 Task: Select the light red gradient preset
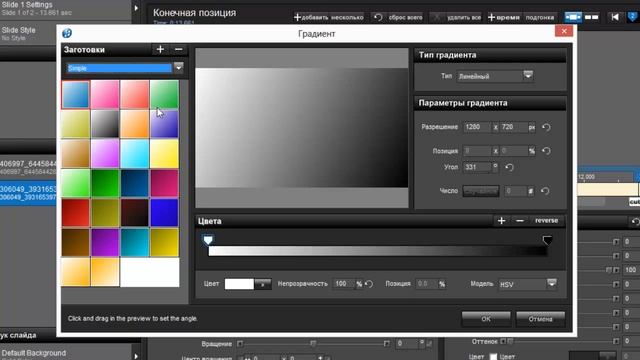(134, 95)
